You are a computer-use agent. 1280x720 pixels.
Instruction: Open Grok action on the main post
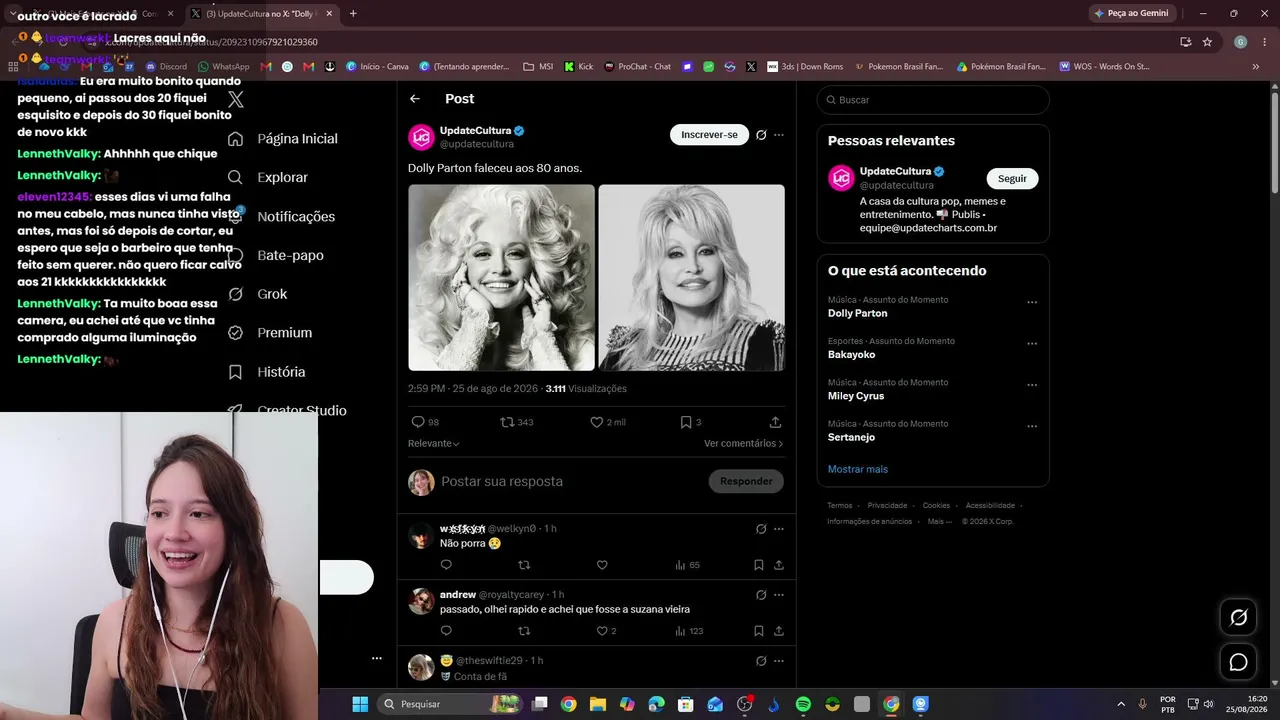[x=761, y=135]
